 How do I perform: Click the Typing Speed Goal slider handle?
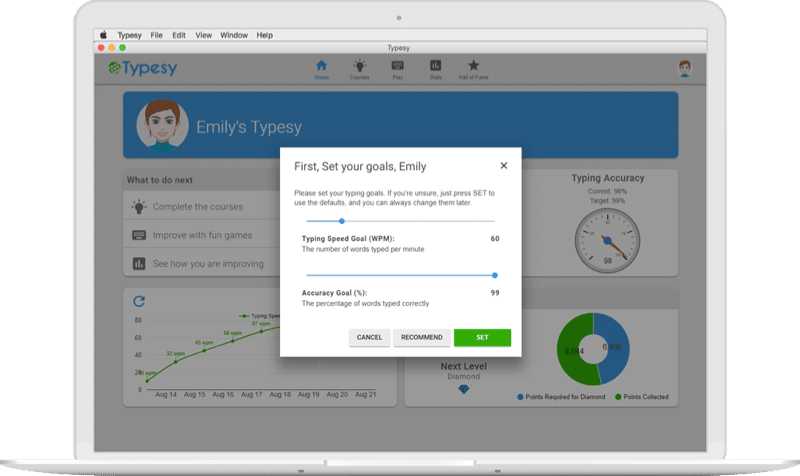pos(342,221)
